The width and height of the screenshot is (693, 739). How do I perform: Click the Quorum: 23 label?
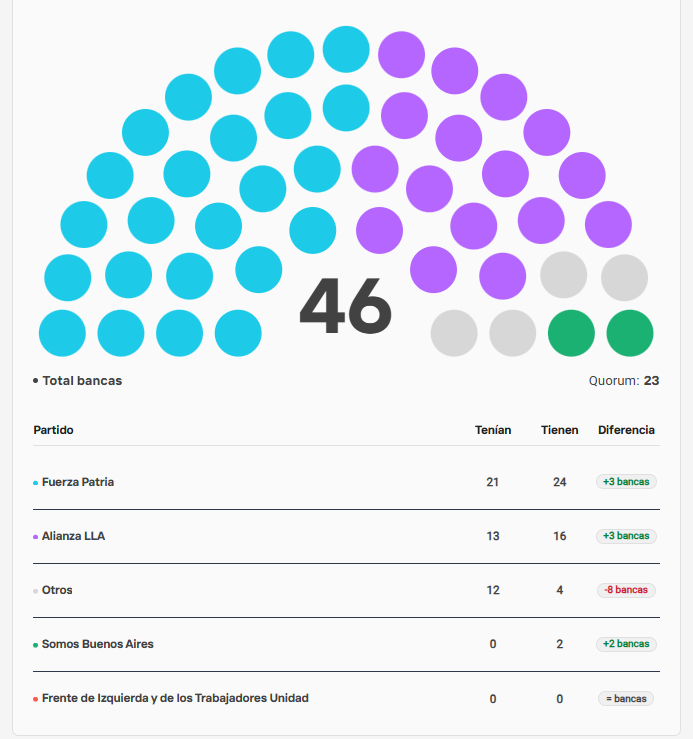(x=624, y=381)
